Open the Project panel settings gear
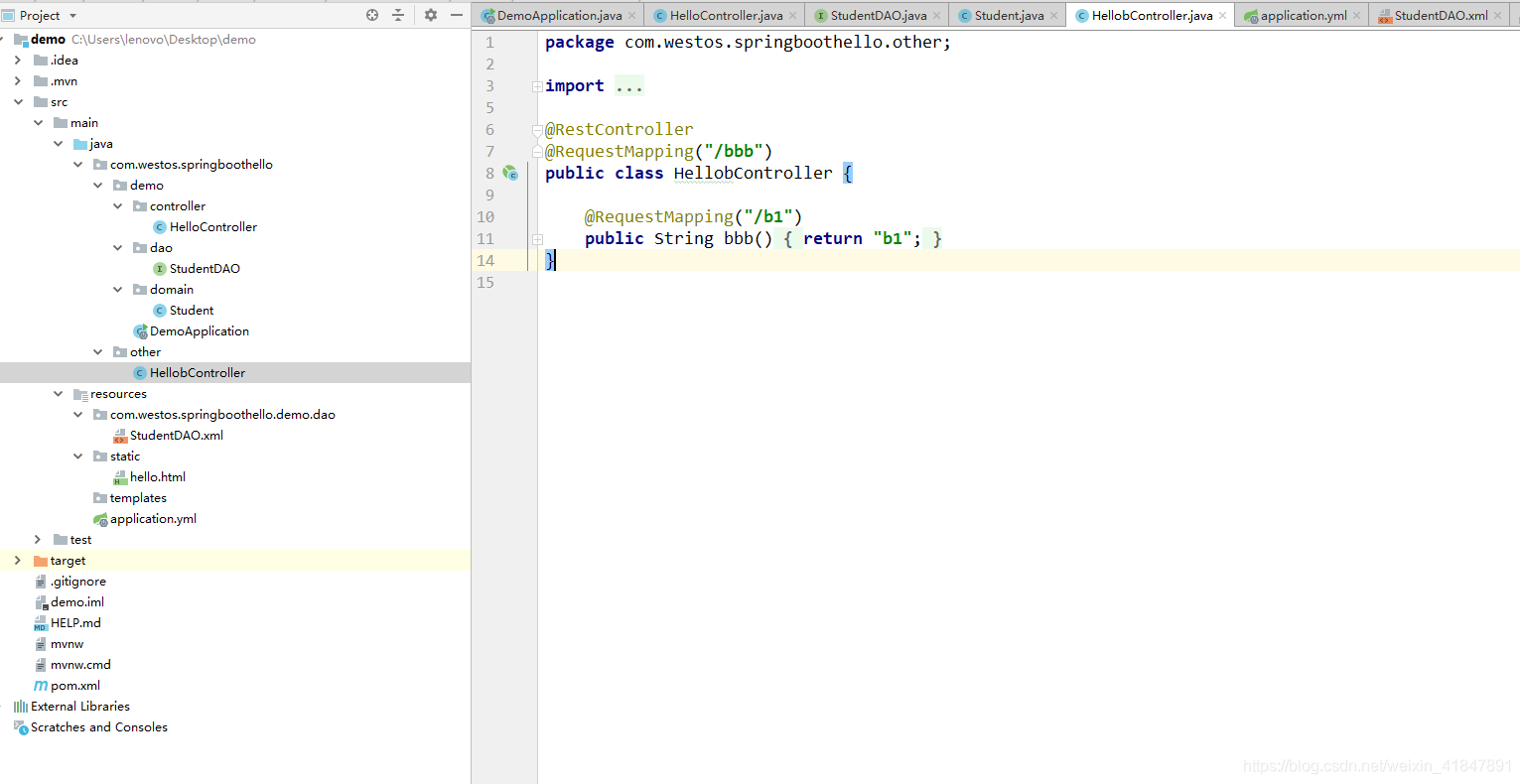1520x784 pixels. click(x=429, y=15)
